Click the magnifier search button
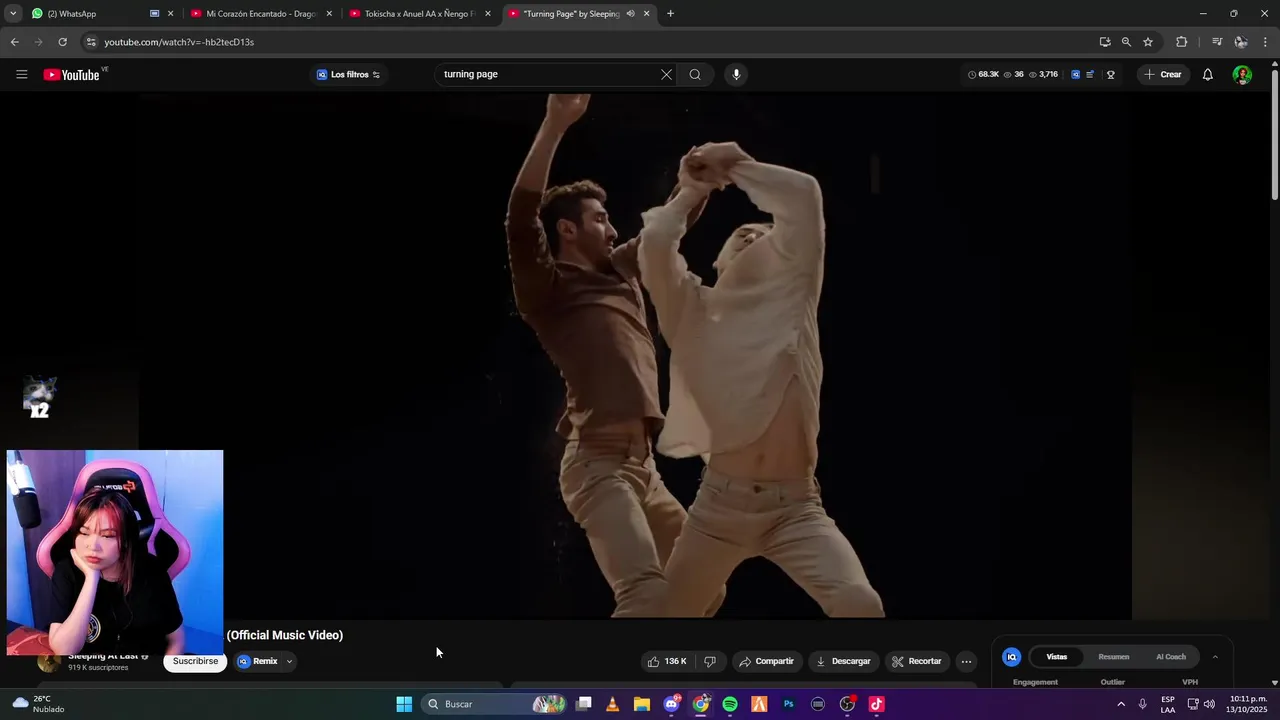This screenshot has width=1280, height=720. pos(695,75)
